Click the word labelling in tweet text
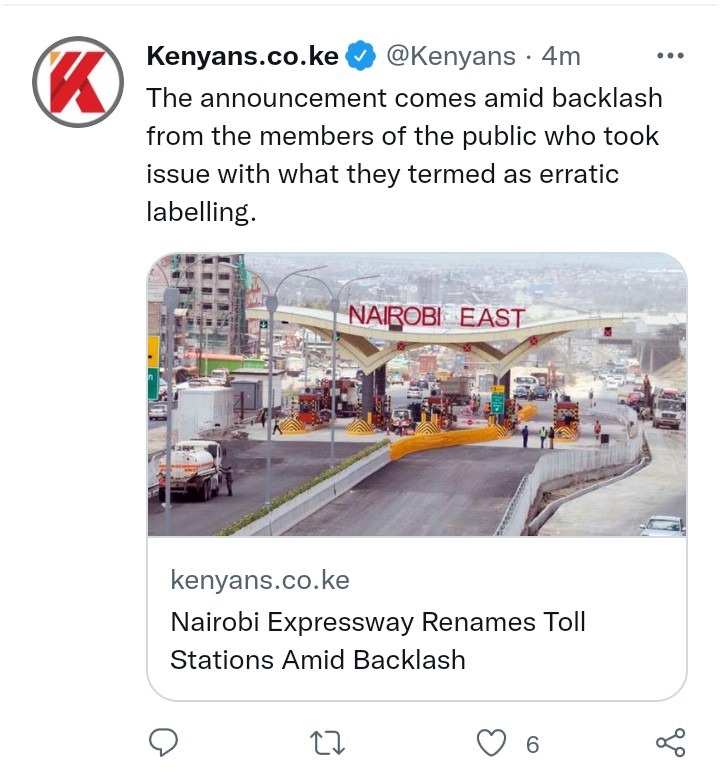720x776 pixels. coord(201,212)
